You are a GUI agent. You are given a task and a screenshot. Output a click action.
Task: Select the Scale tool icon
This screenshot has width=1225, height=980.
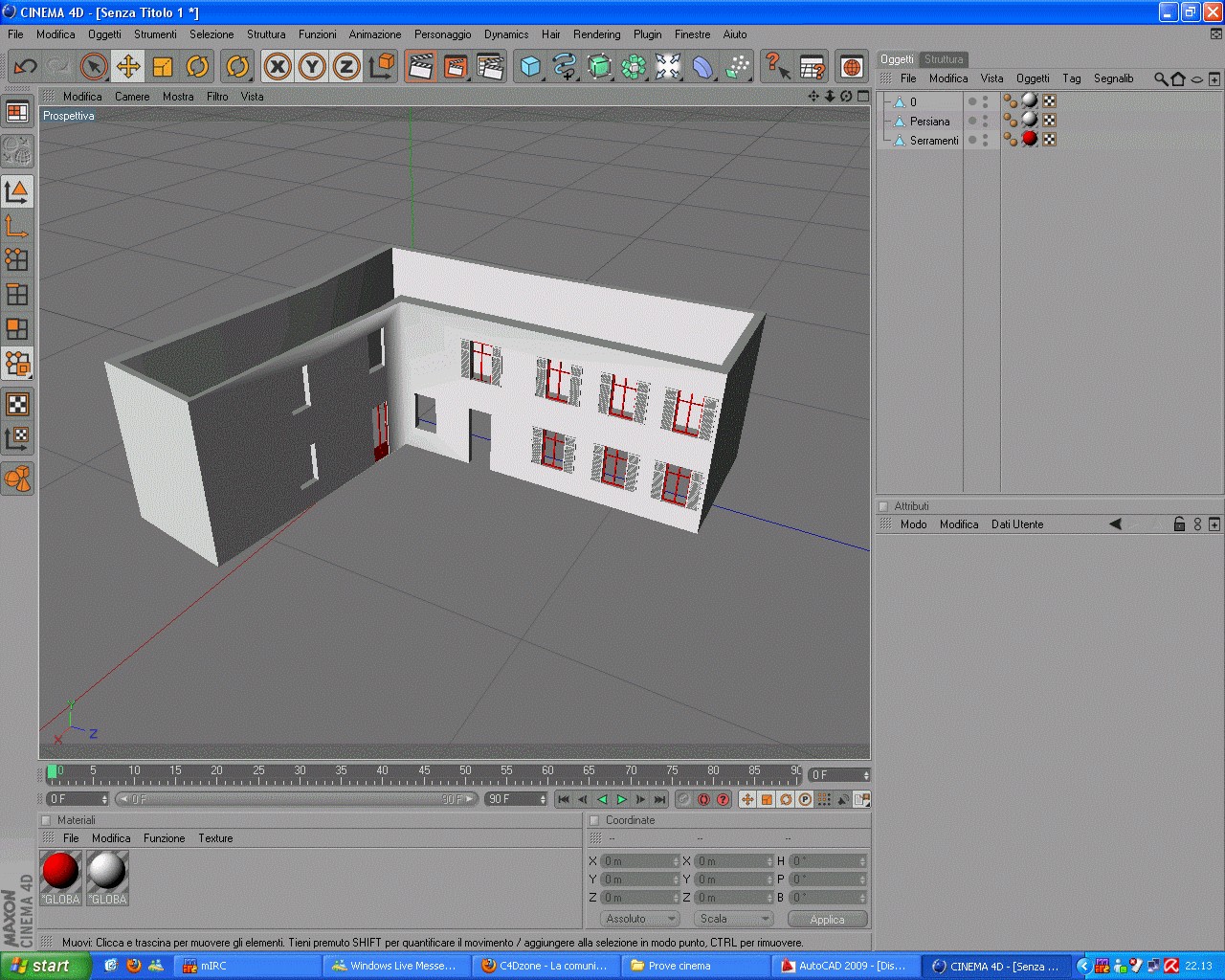point(163,66)
